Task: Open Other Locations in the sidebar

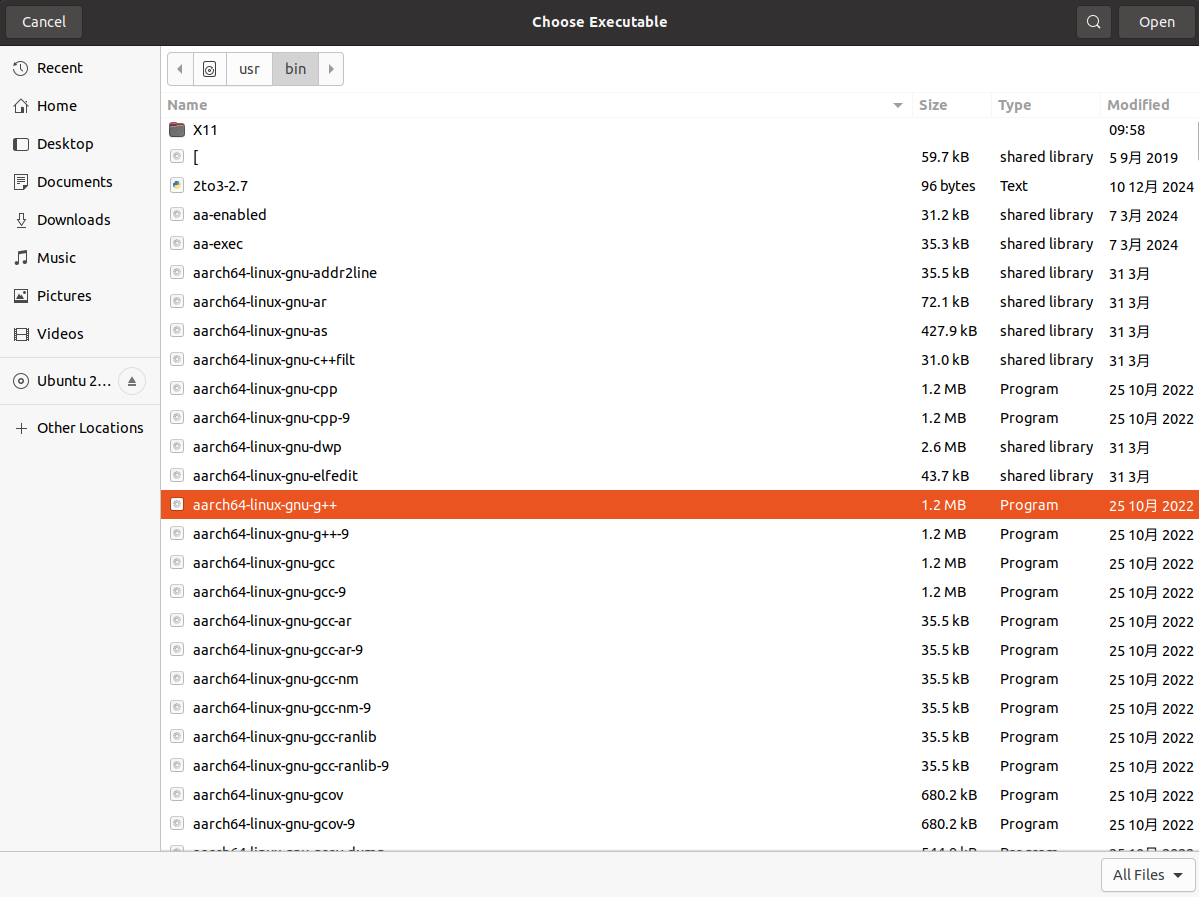Action: 80,428
